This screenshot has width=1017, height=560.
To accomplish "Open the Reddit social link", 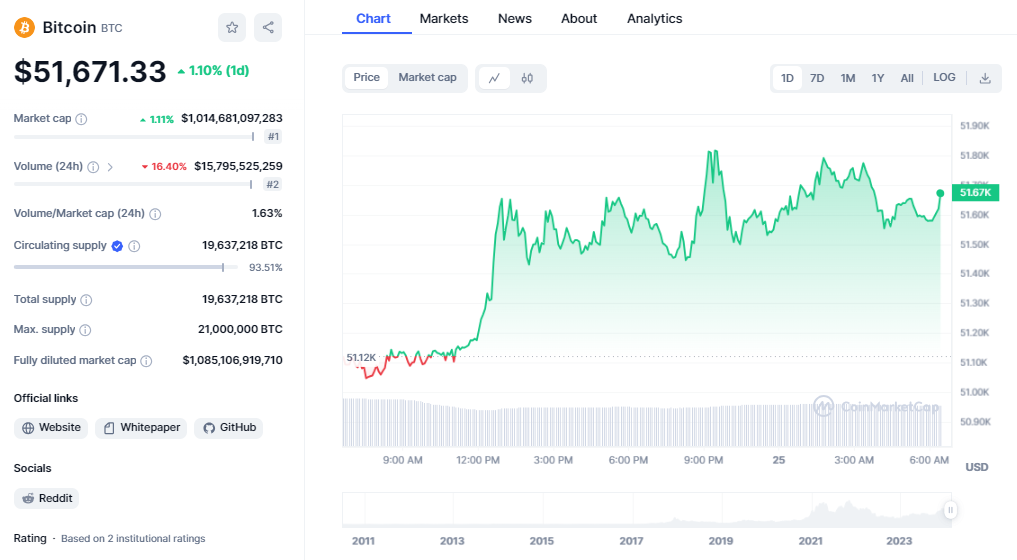I will 47,498.
